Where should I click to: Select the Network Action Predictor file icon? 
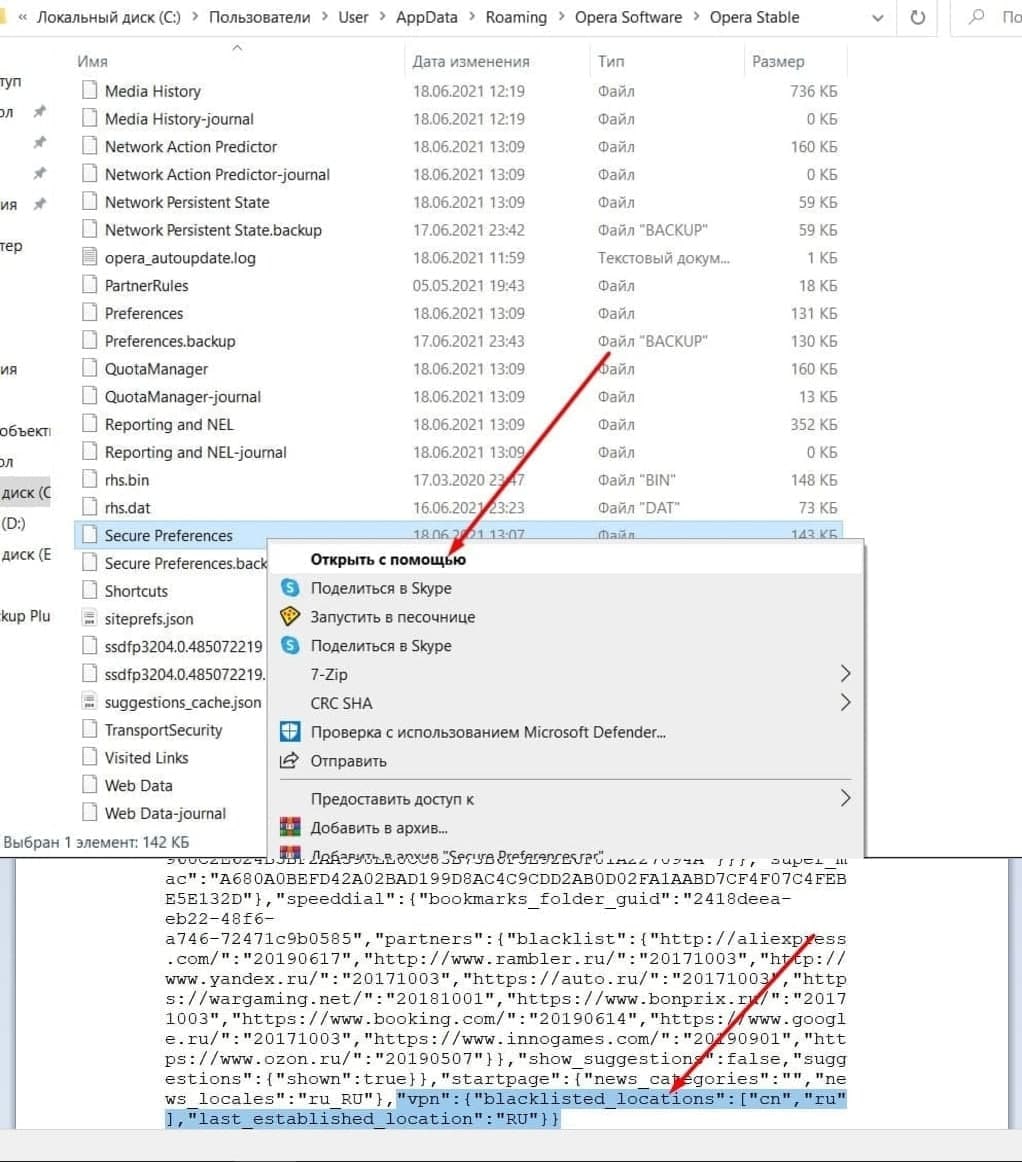pyautogui.click(x=90, y=146)
